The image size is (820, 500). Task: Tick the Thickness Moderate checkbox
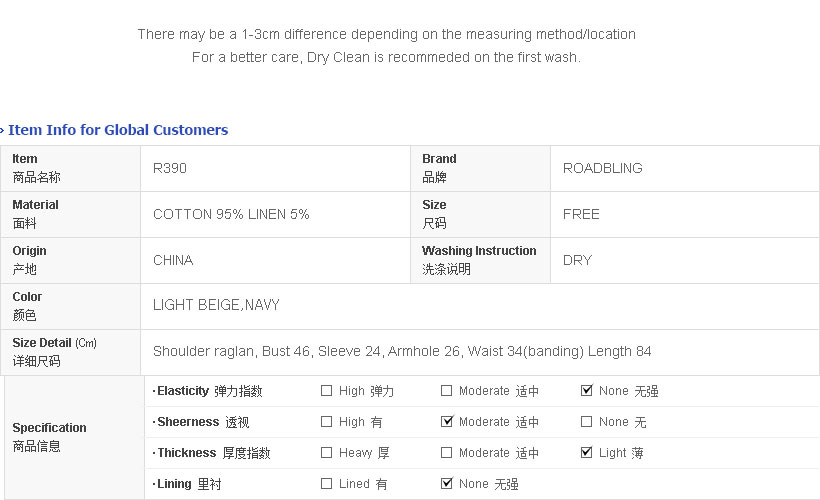[x=446, y=453]
